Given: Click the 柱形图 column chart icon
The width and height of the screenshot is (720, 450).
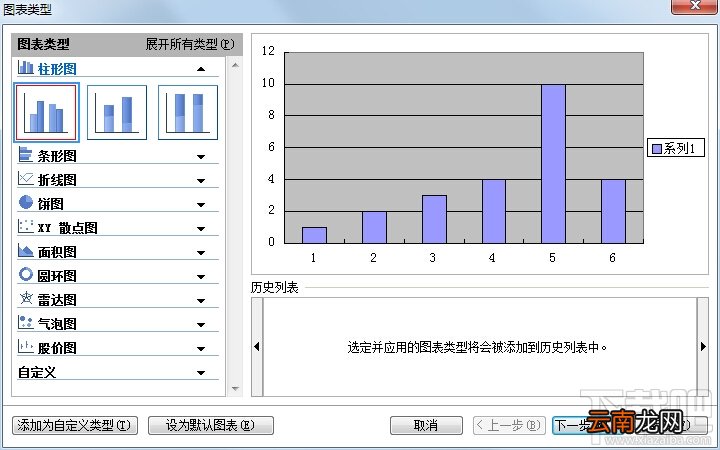Looking at the screenshot, I should [25, 68].
